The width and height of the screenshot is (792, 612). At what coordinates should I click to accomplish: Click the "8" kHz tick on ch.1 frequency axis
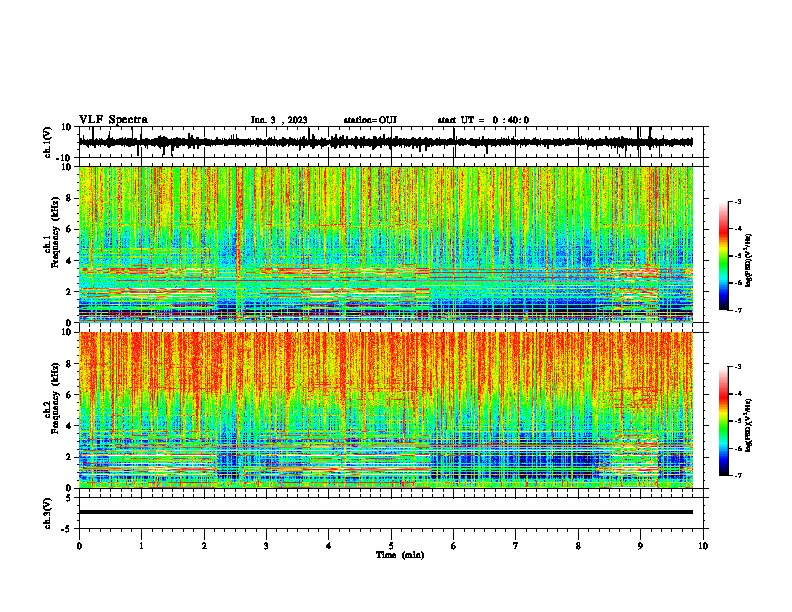69,198
